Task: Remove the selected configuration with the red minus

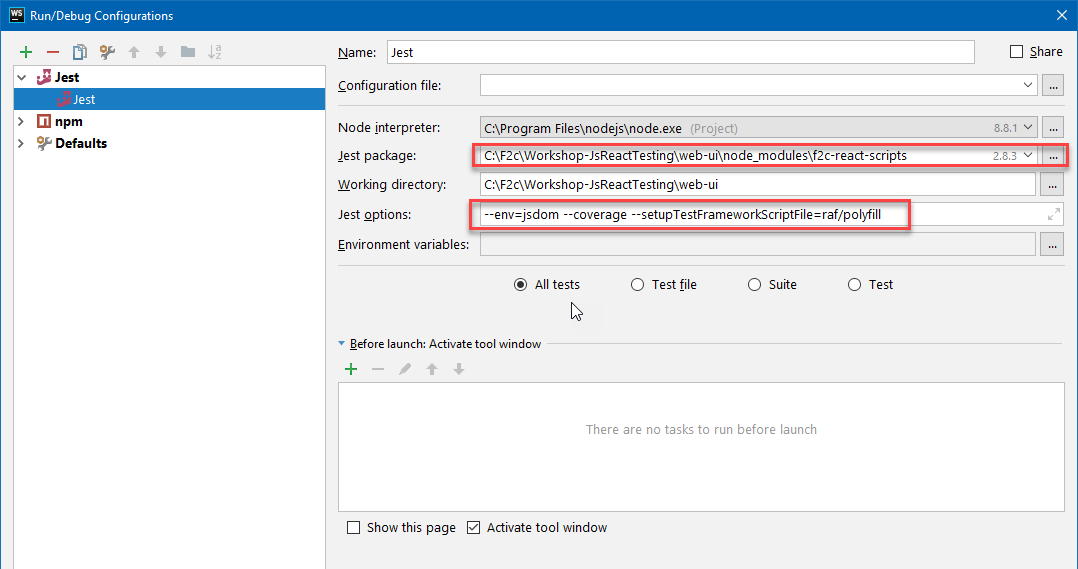Action: (x=53, y=52)
